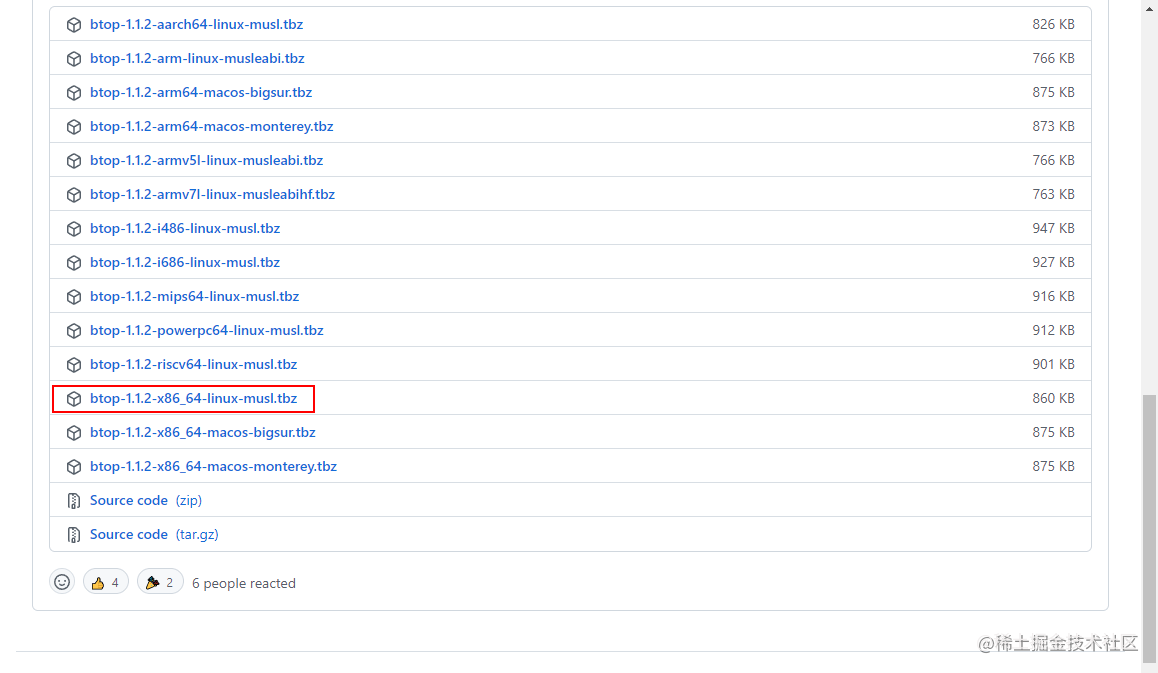Click package icon beside btop-1.1.2-i486-linux-musl.tbz
Image resolution: width=1158 pixels, height=673 pixels.
(74, 228)
